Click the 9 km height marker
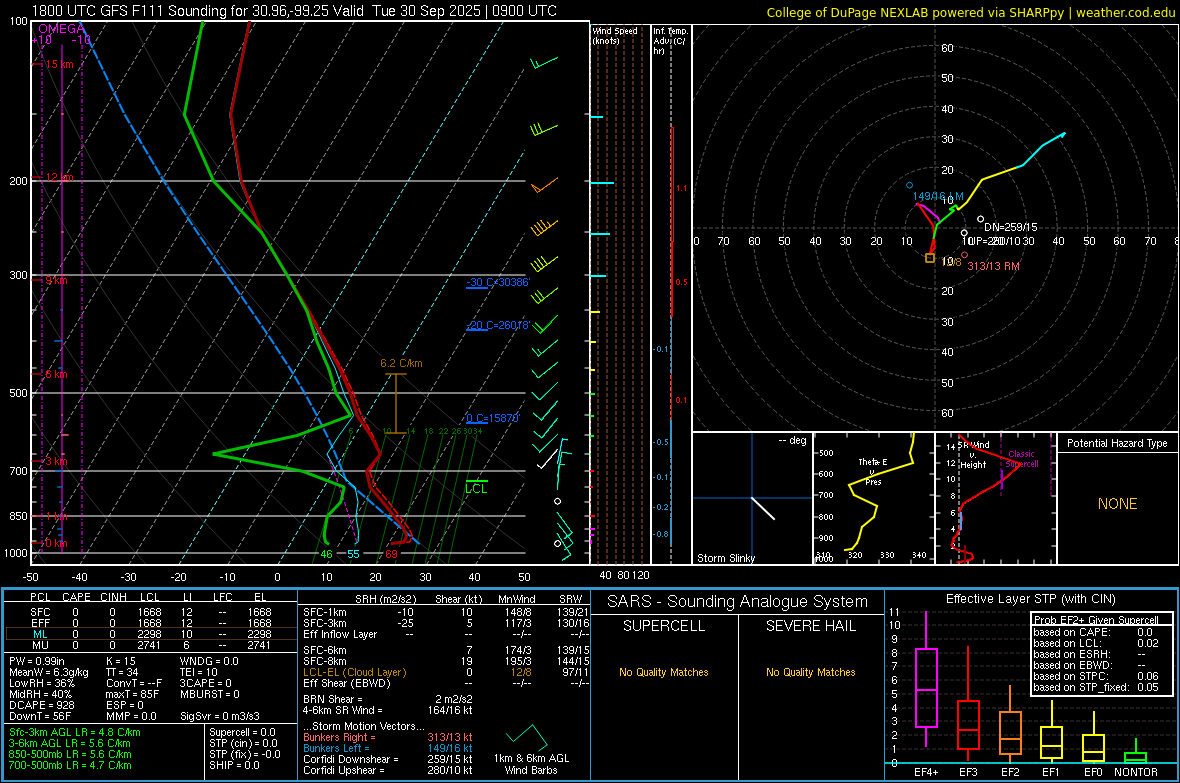Screen dimensions: 1180x783 click(57, 280)
